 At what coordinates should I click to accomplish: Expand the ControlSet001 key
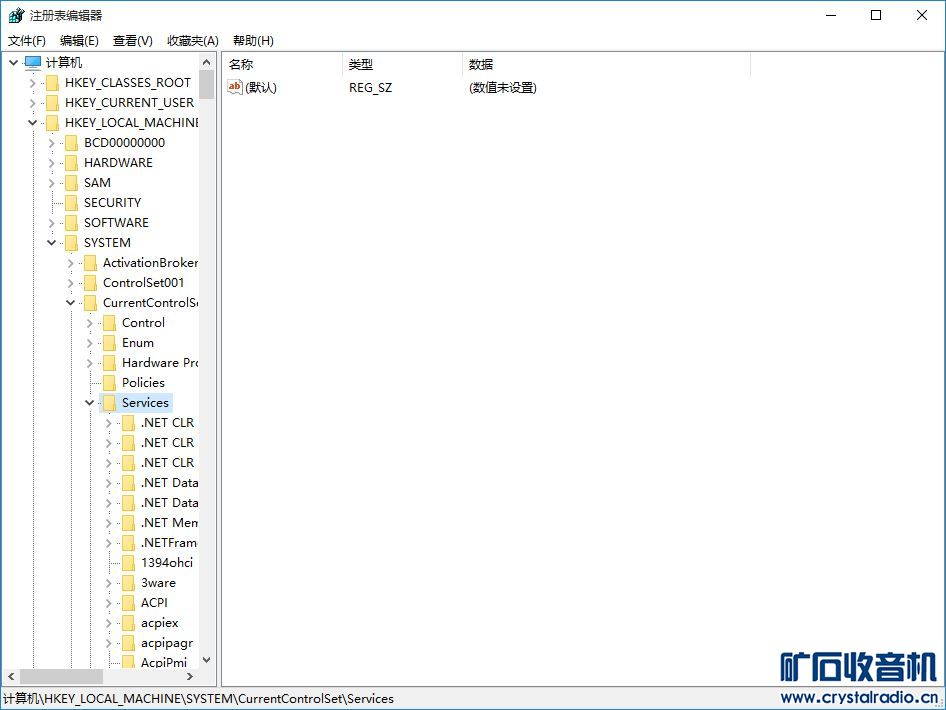tap(71, 283)
